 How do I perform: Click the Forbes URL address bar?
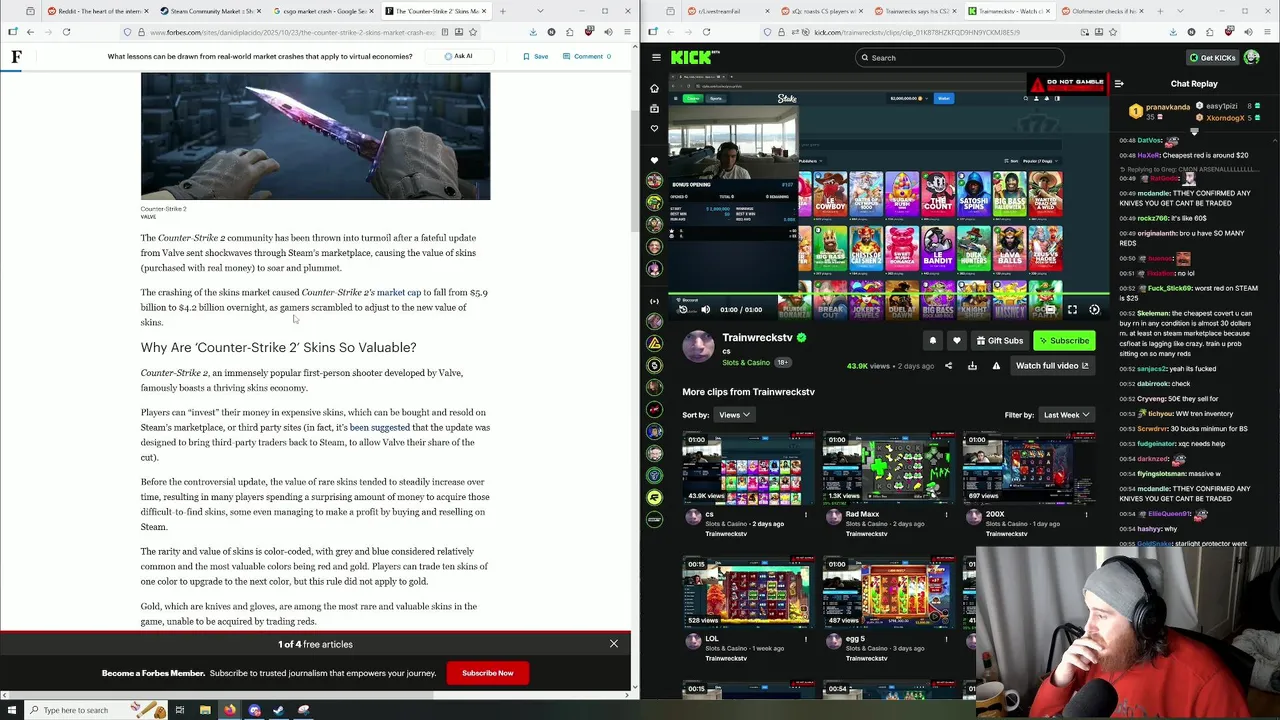coord(300,32)
